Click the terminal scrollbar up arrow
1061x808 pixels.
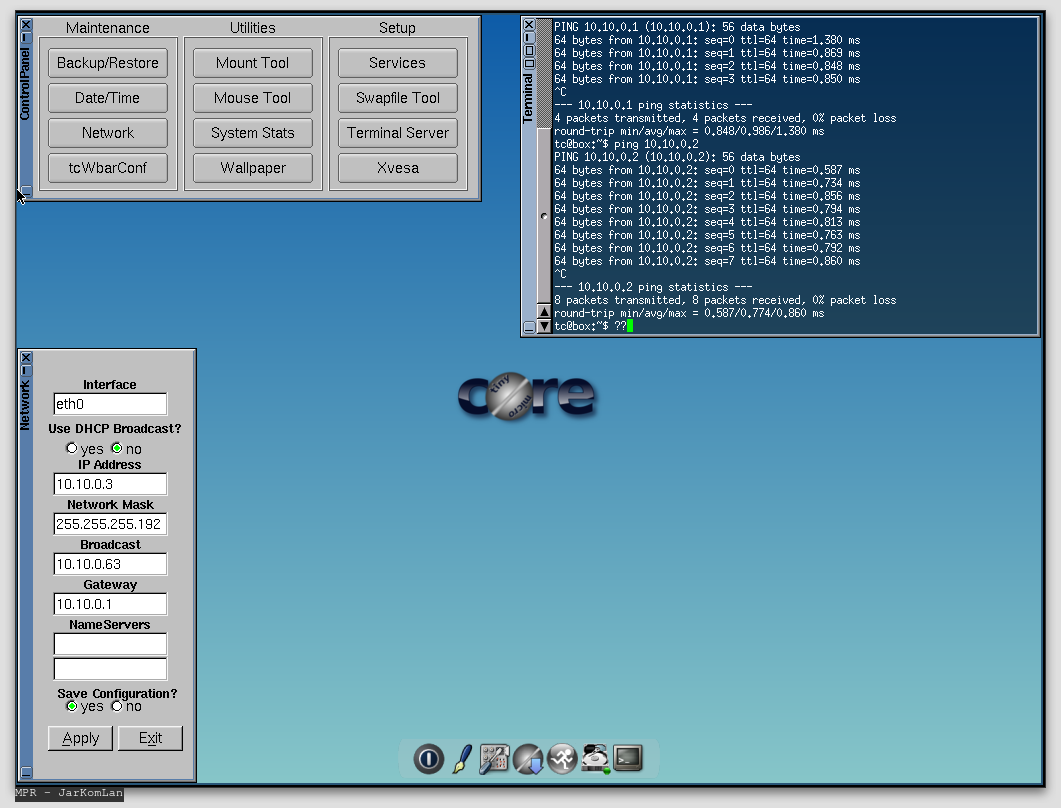[x=544, y=312]
